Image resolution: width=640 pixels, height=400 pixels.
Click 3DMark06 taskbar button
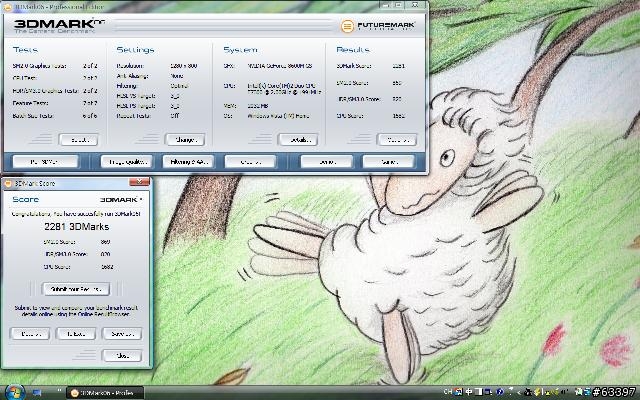(105, 393)
